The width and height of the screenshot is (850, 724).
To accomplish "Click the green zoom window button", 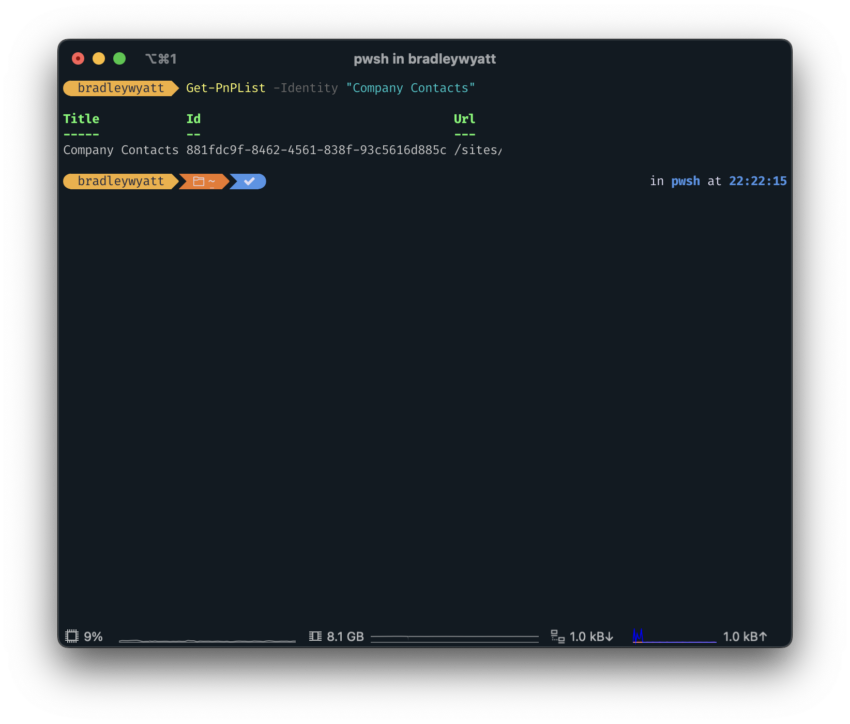I will coord(119,59).
